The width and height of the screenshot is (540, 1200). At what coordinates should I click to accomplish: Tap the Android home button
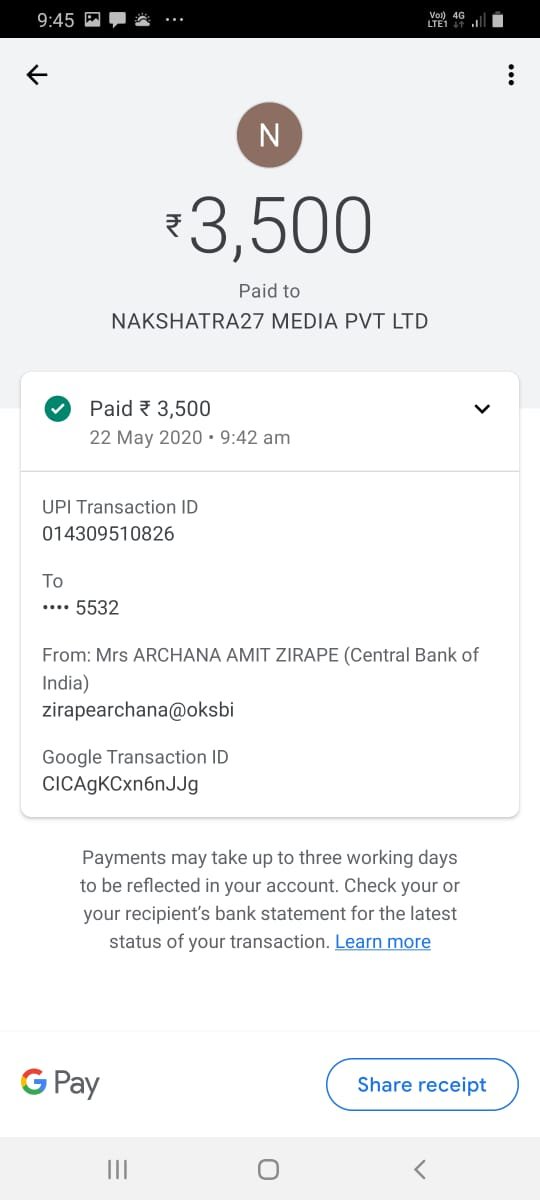point(268,1169)
